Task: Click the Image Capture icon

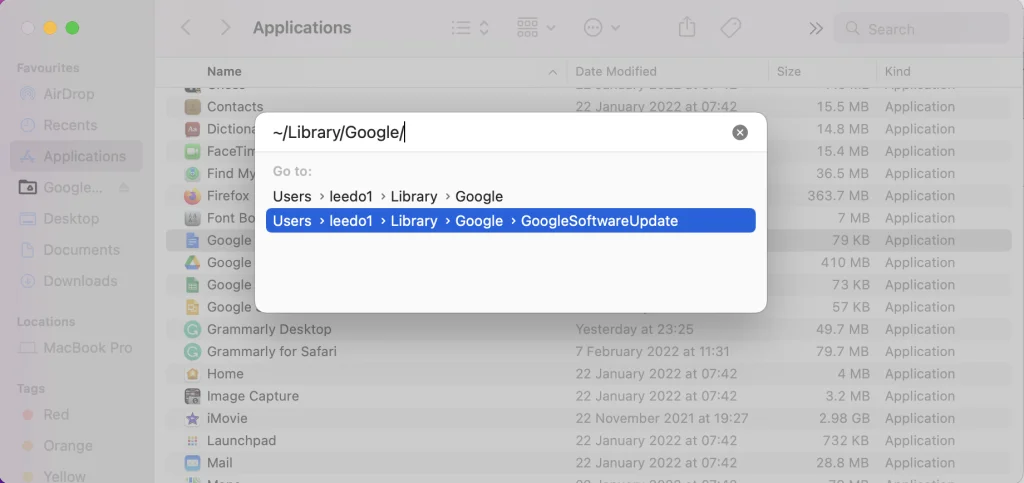Action: pos(192,396)
